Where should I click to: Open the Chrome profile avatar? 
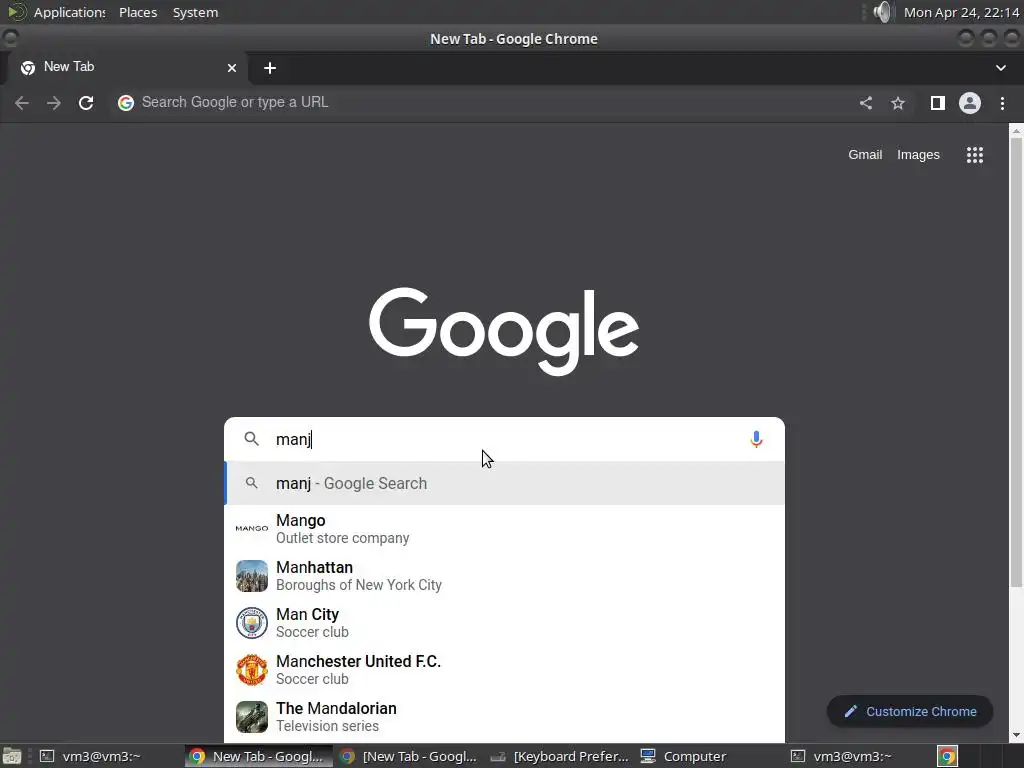tap(970, 103)
